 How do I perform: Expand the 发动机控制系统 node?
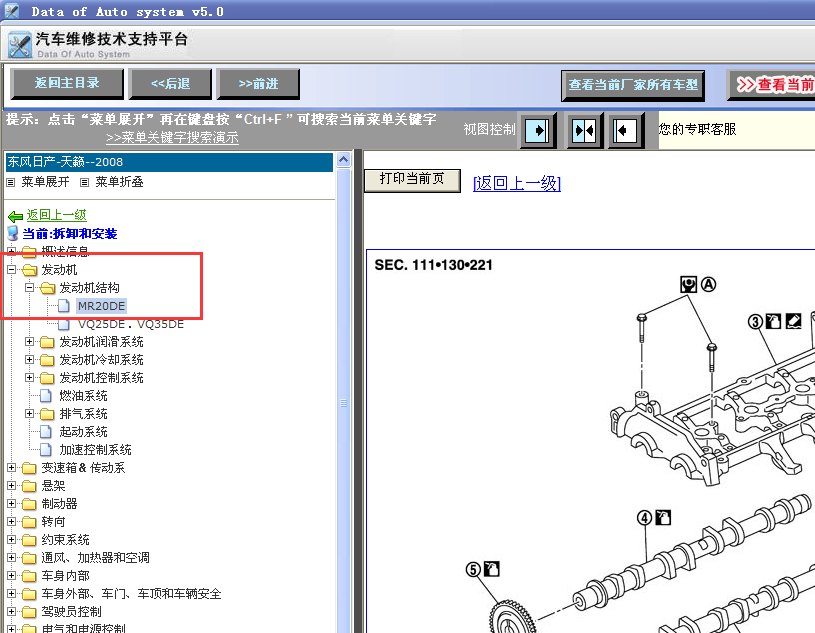[x=30, y=377]
